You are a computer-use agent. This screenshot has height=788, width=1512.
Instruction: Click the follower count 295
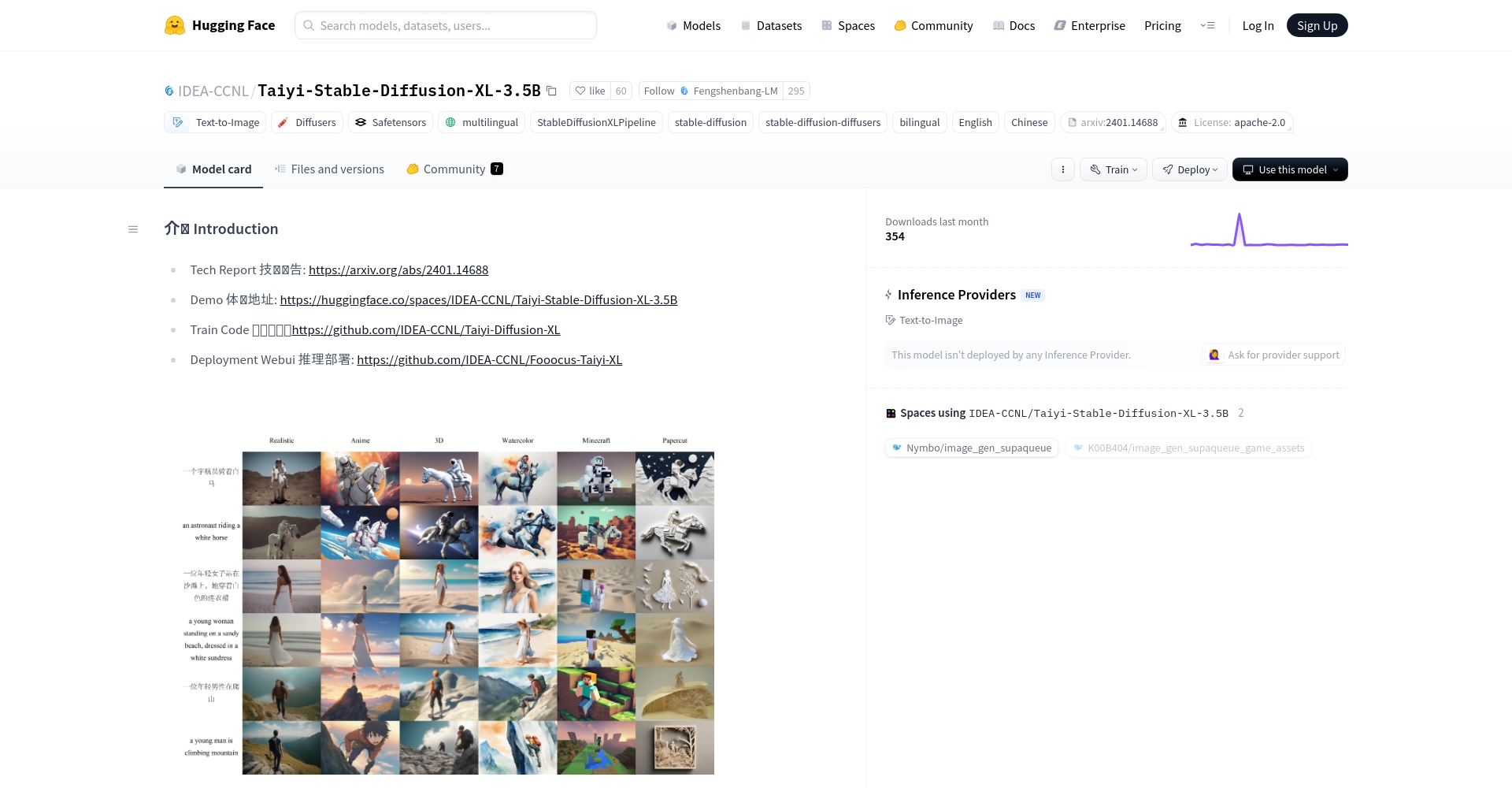click(x=796, y=91)
